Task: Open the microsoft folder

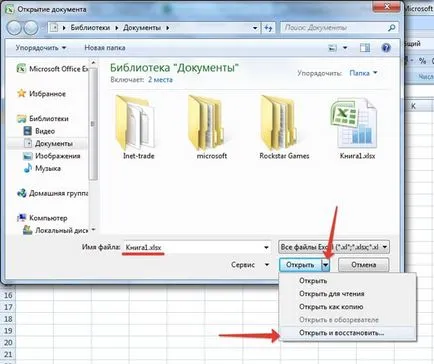Action: click(212, 127)
